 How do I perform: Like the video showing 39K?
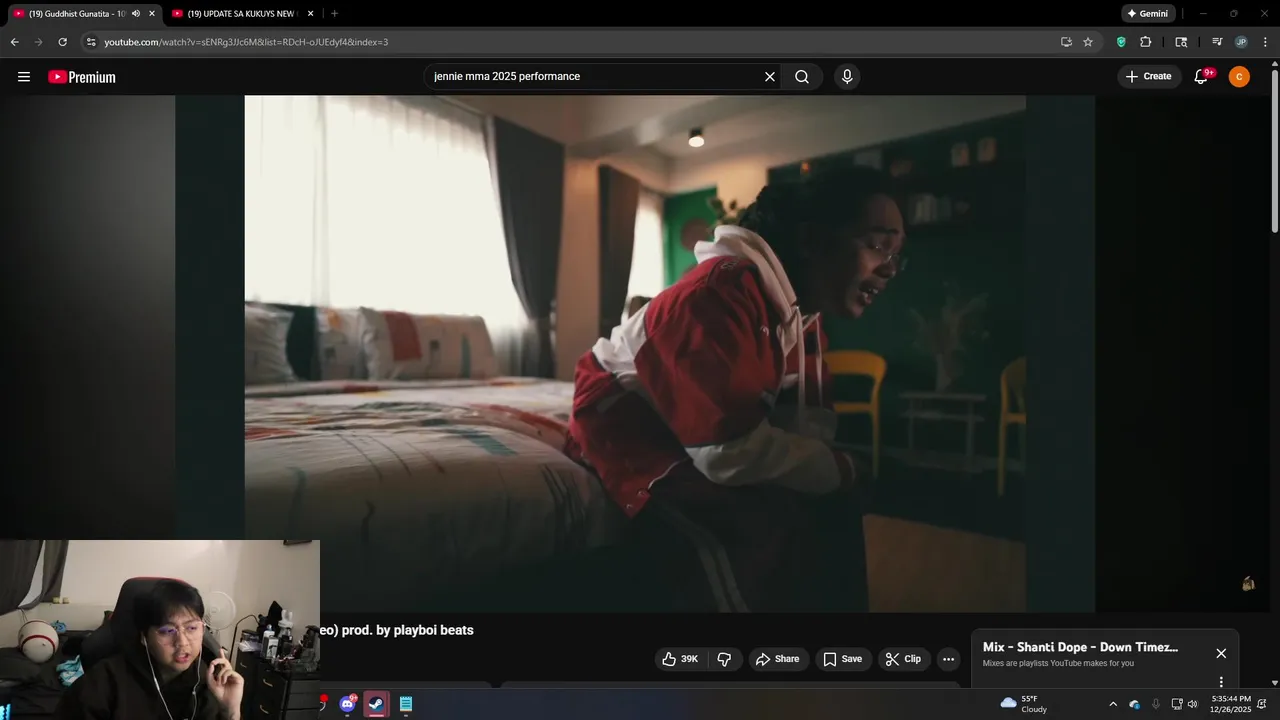tap(680, 659)
